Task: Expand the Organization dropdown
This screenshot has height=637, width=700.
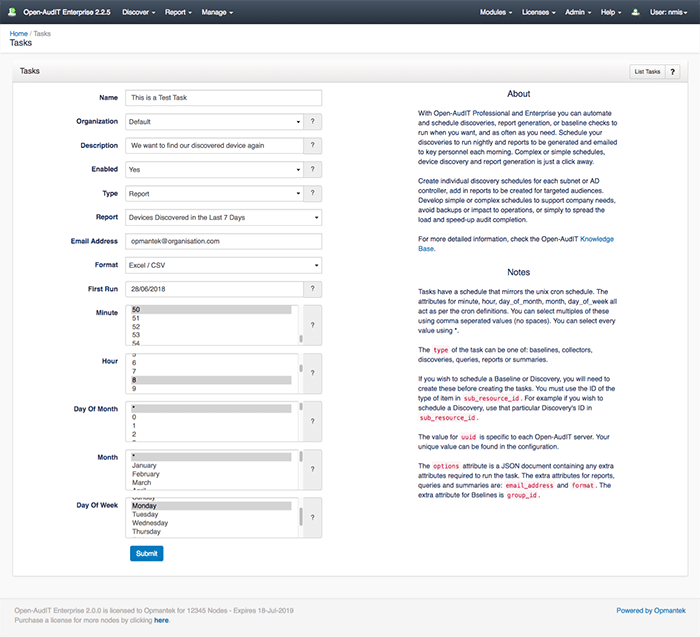Action: pos(214,121)
